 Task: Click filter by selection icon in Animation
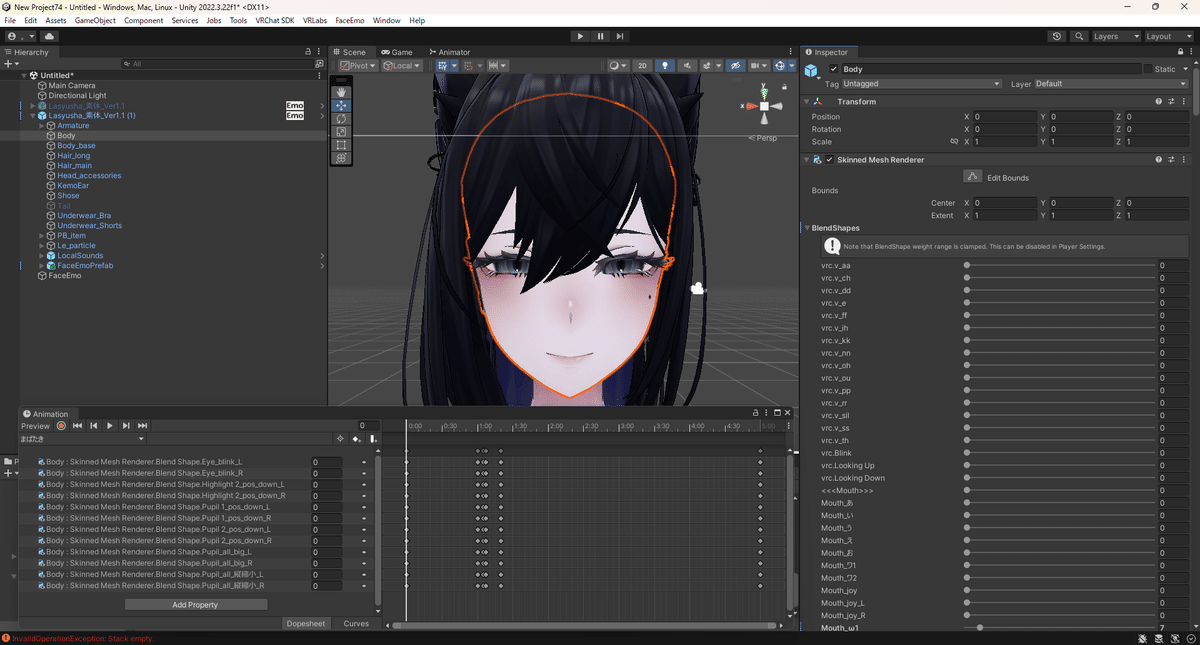click(x=340, y=439)
